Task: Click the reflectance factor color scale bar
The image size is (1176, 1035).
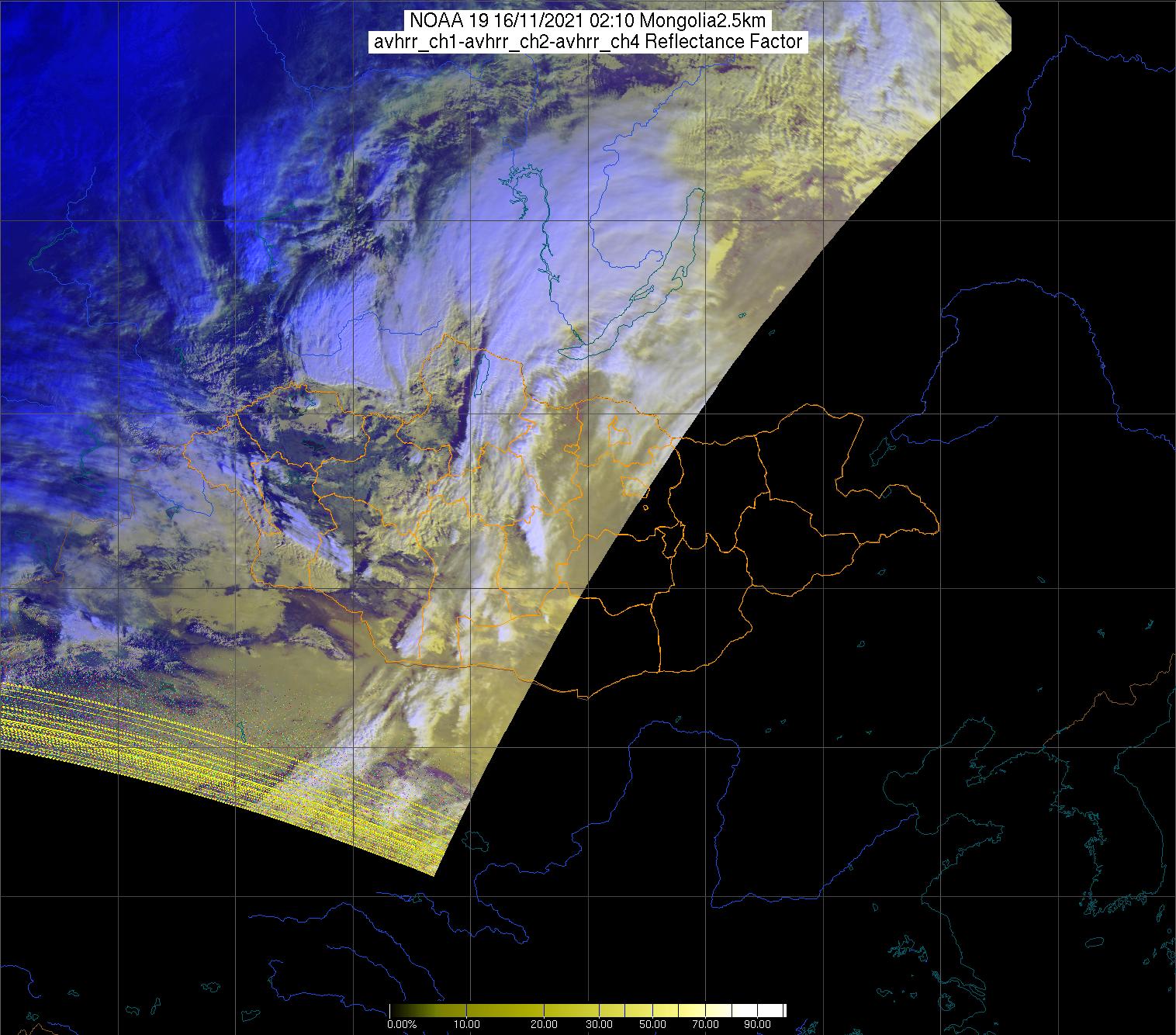Action: click(x=588, y=1010)
